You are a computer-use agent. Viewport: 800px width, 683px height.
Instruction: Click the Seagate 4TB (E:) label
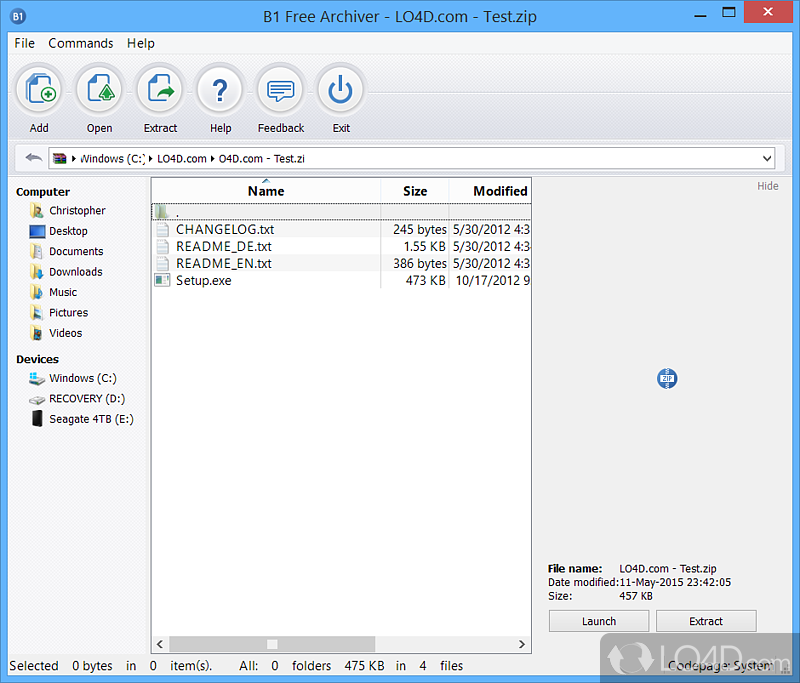91,419
